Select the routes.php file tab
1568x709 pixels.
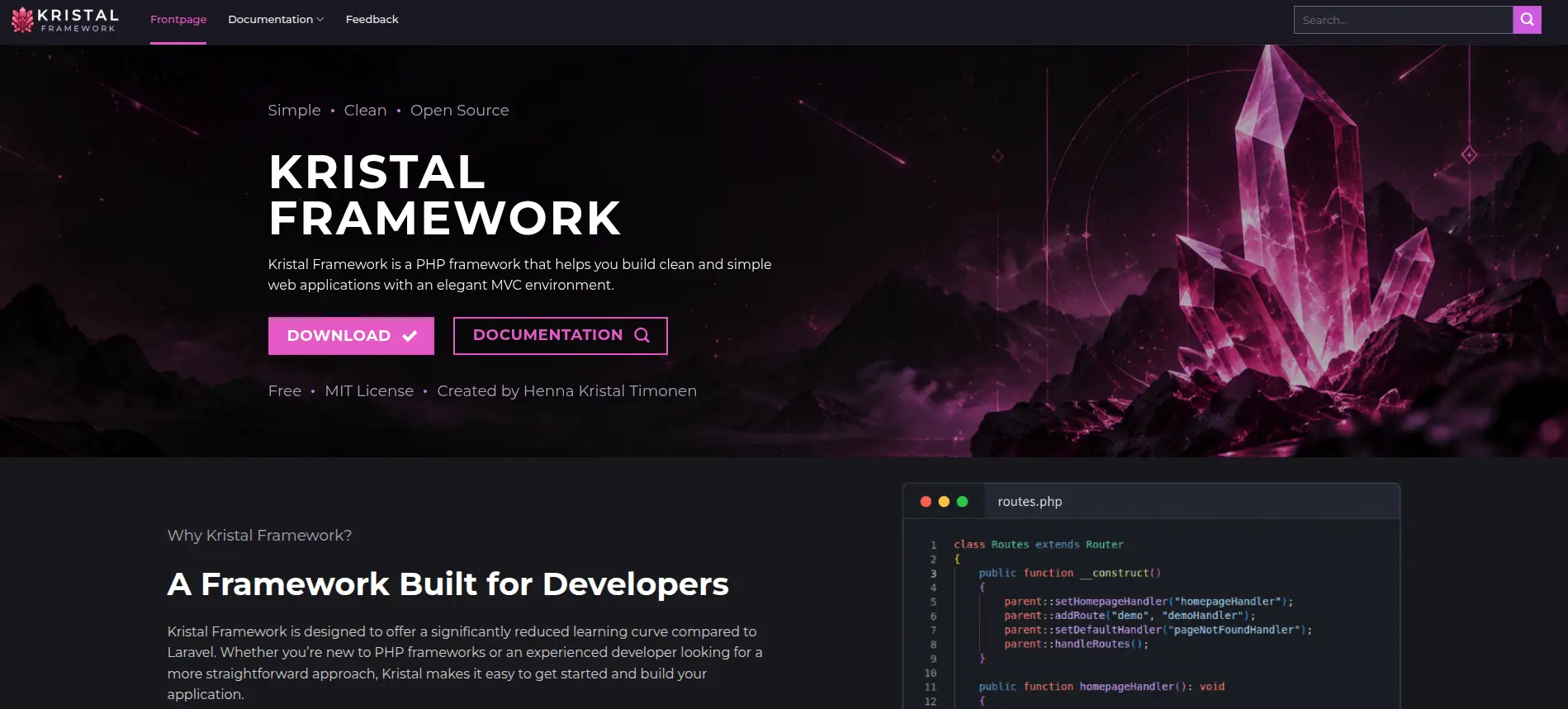[x=1030, y=502]
